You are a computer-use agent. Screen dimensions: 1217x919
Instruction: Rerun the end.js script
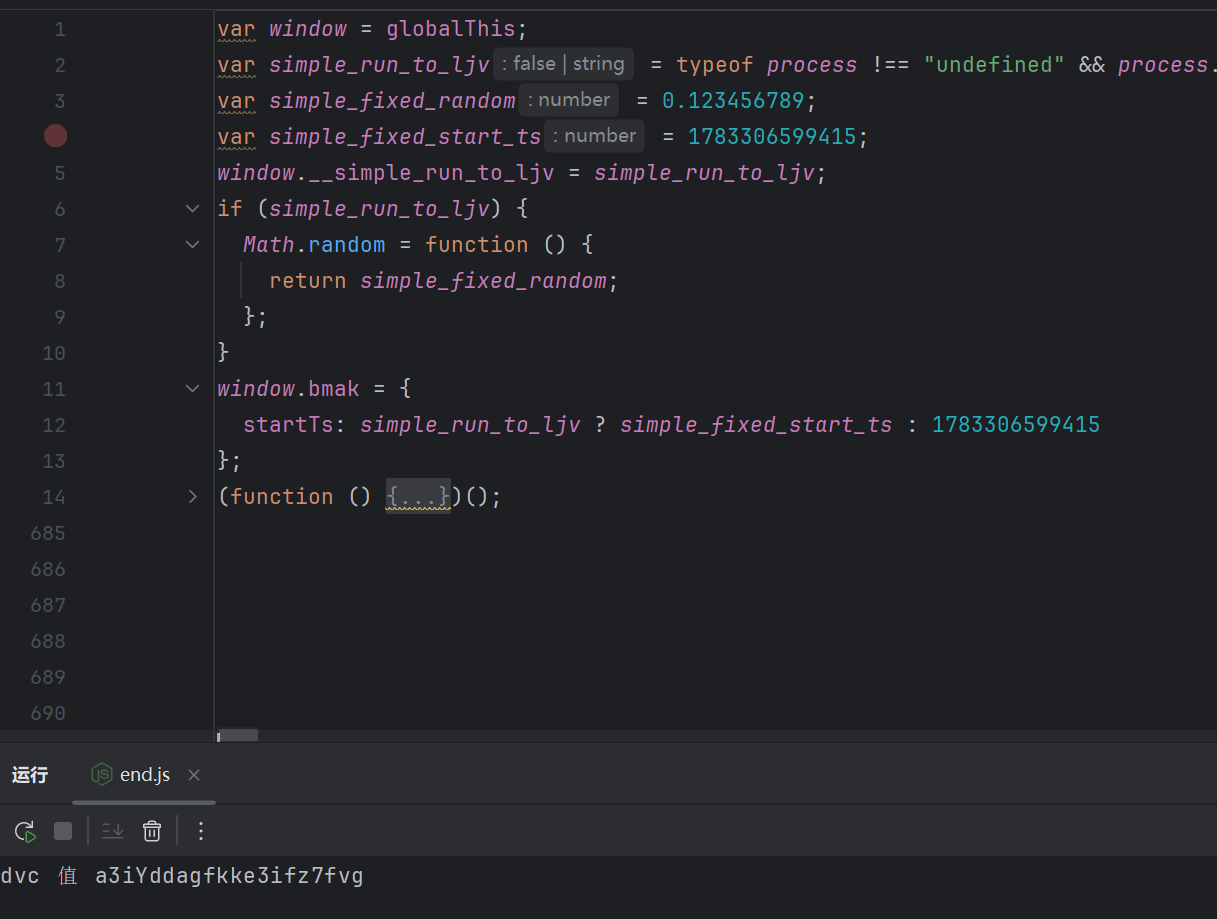click(x=25, y=831)
